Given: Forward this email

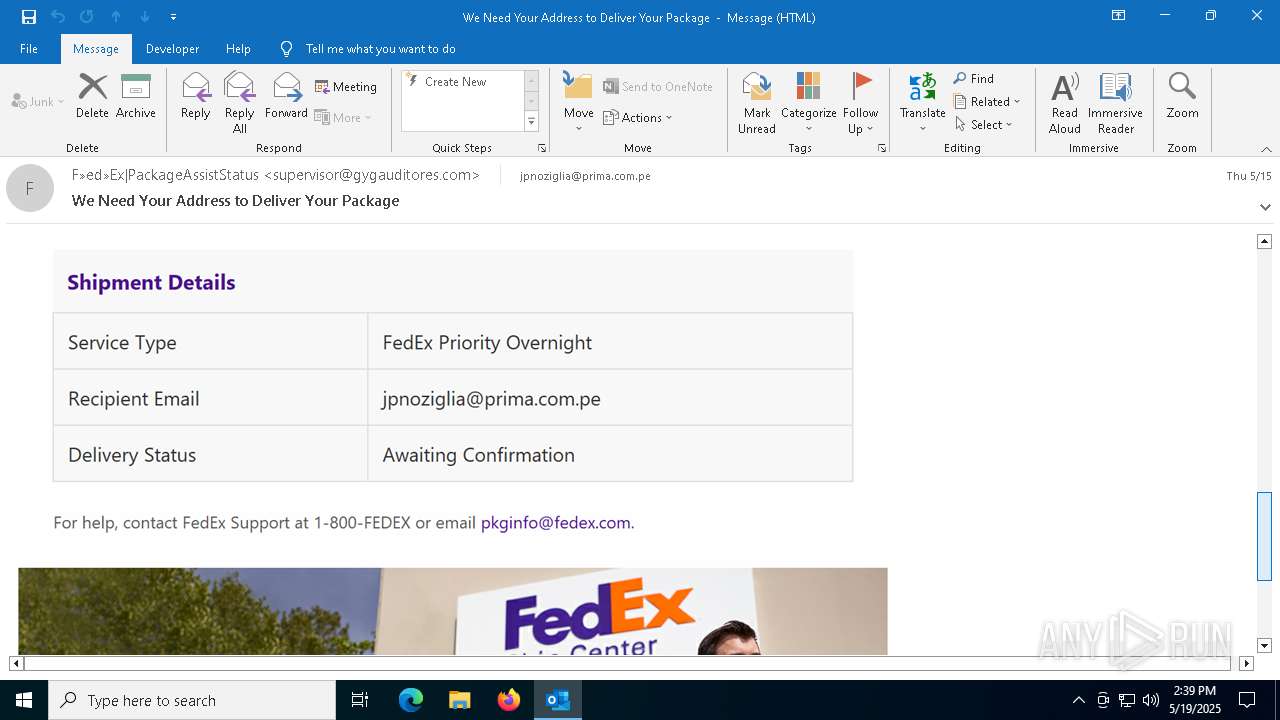Looking at the screenshot, I should [x=286, y=97].
